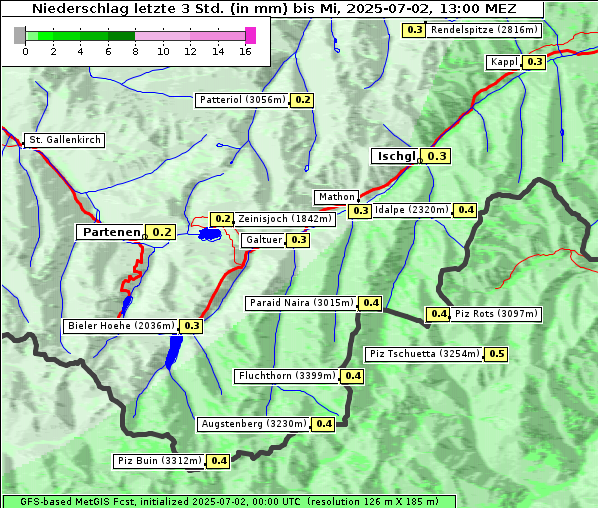Click the blue lake near Zeinisjoch
598x508 pixels.
click(210, 234)
